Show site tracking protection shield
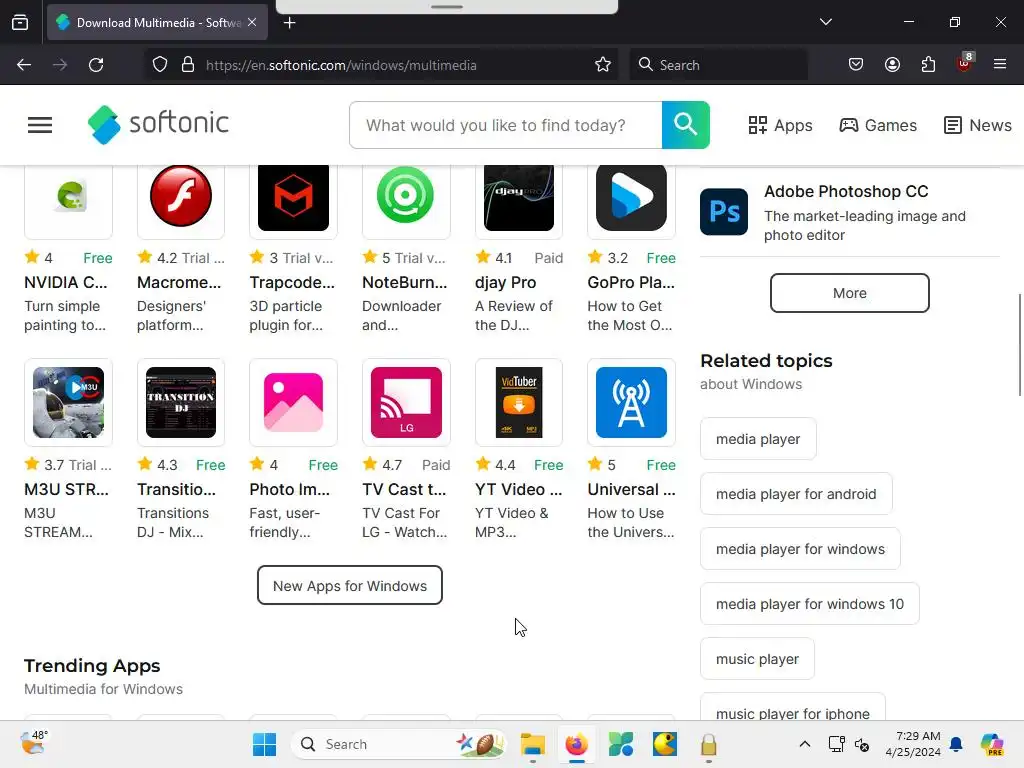This screenshot has height=768, width=1024. (x=160, y=65)
